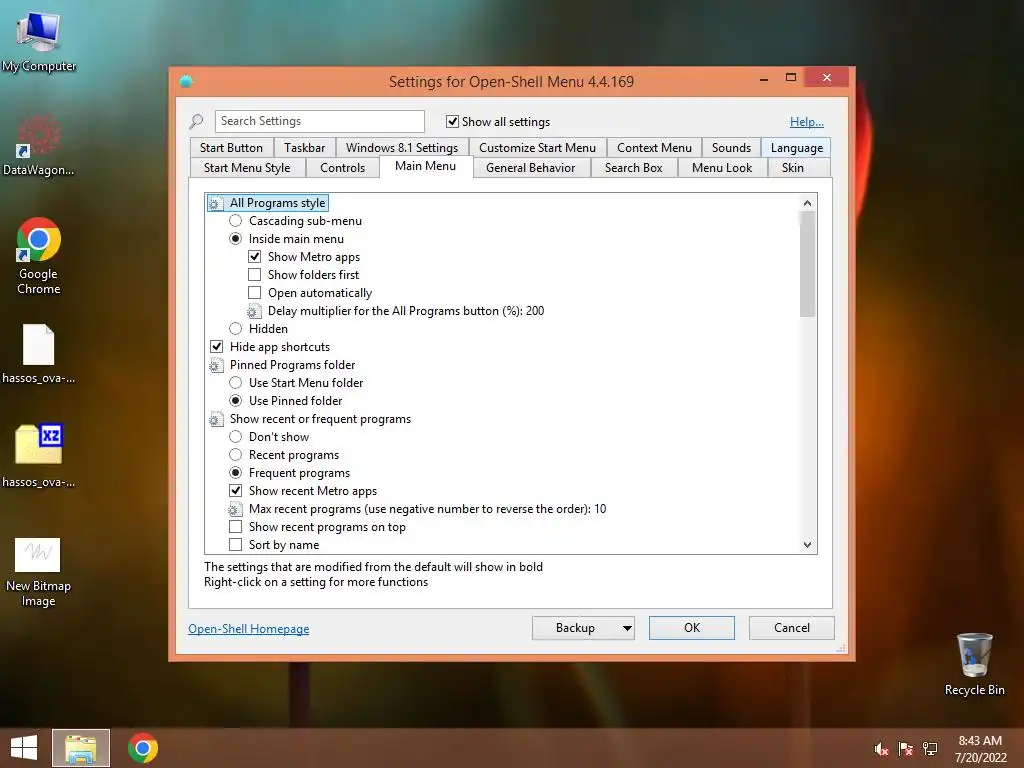The width and height of the screenshot is (1024, 768).
Task: Toggle the Show all settings checkbox
Action: click(x=452, y=121)
